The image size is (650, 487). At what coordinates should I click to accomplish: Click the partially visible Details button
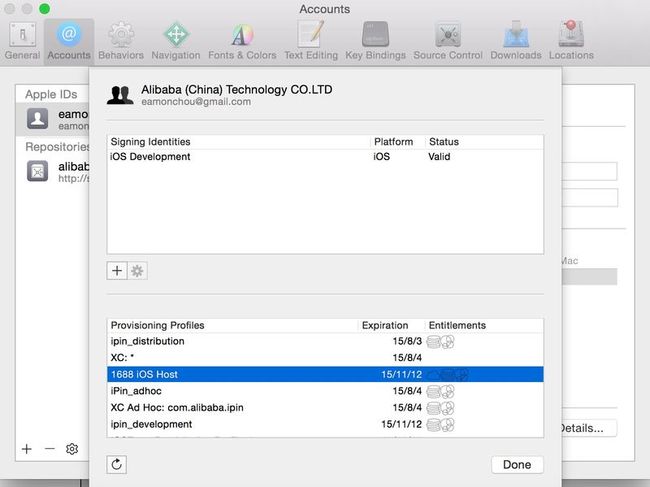pyautogui.click(x=589, y=428)
